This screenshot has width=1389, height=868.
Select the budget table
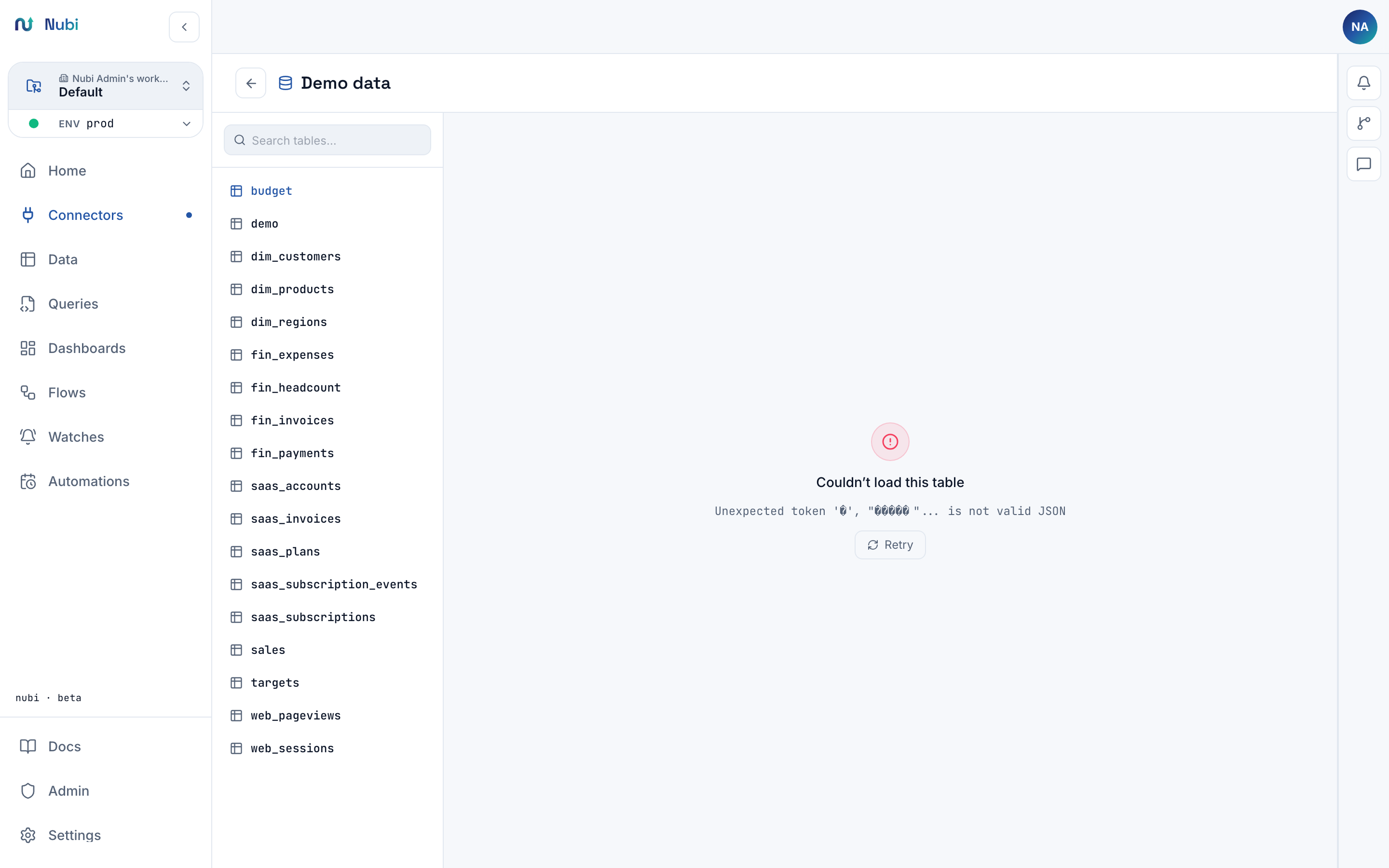tap(327, 190)
